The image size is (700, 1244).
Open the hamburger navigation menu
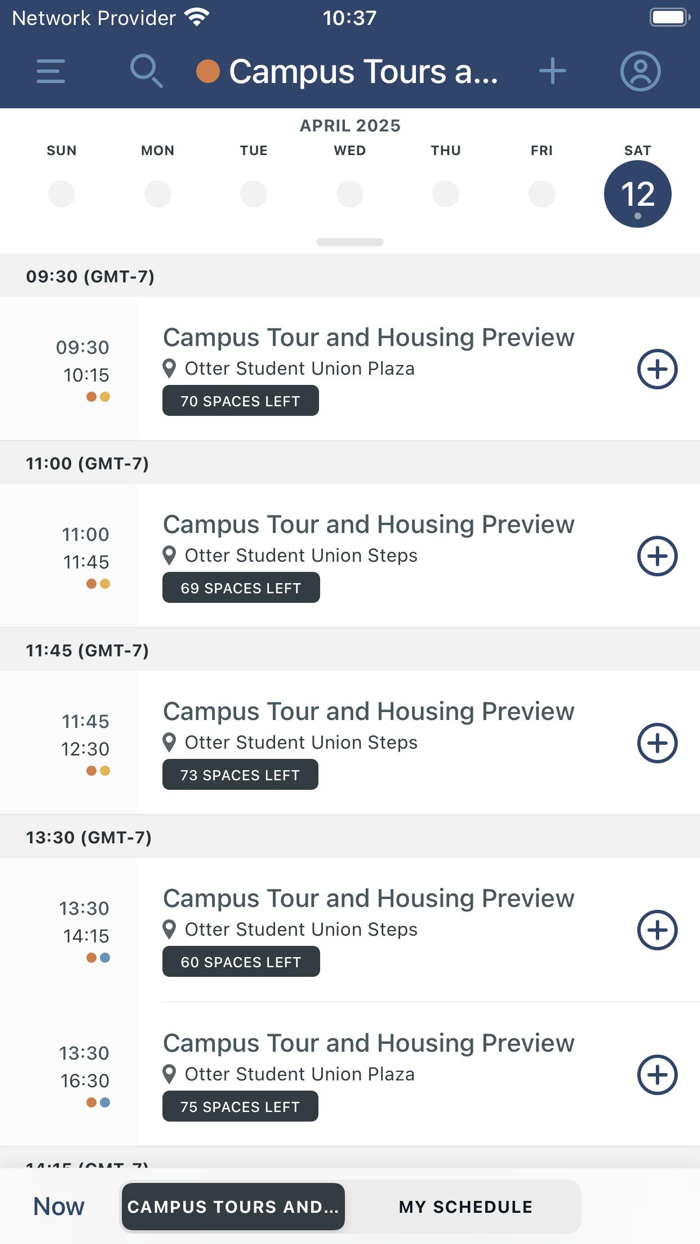pos(50,71)
